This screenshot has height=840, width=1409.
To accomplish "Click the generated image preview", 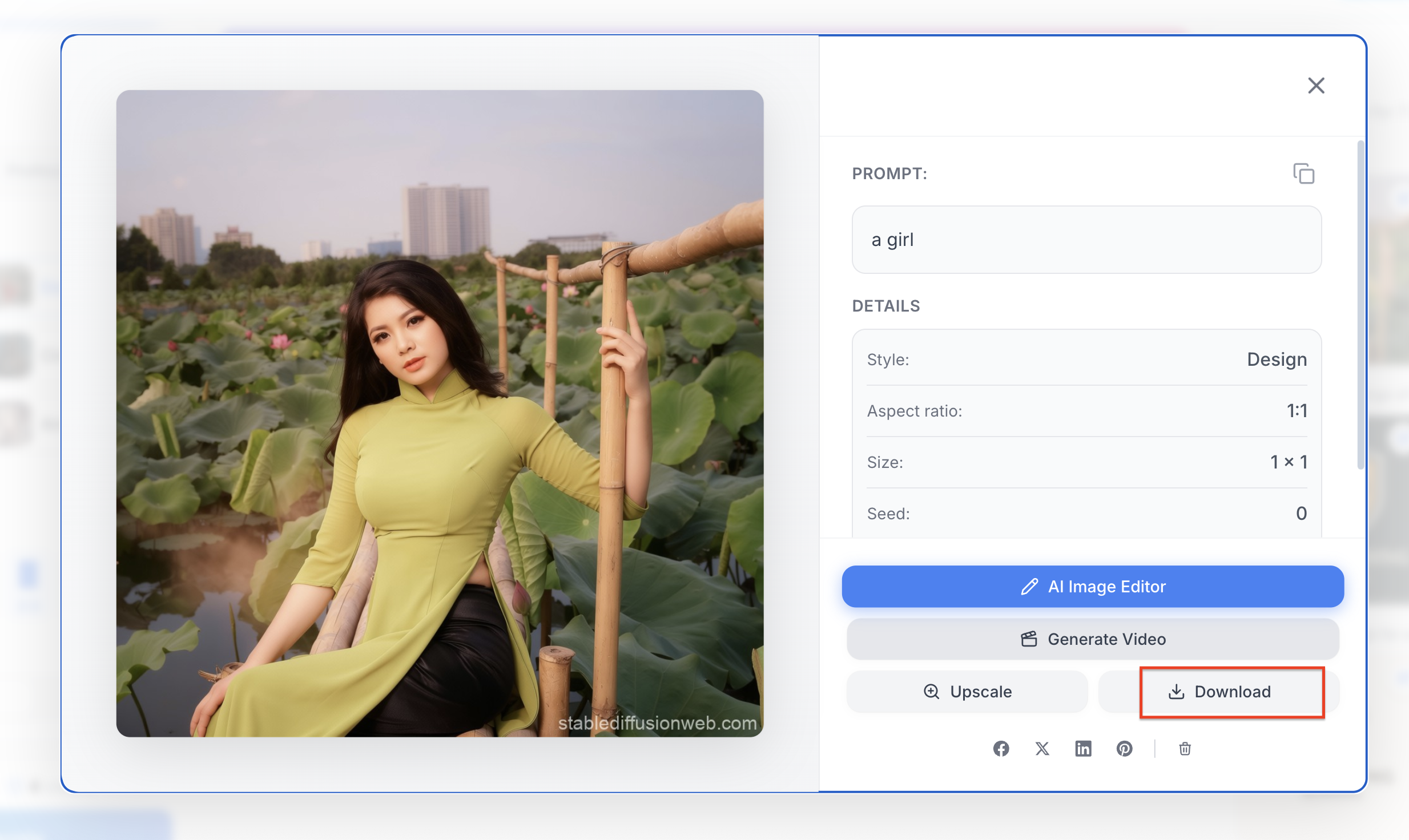I will tap(440, 413).
